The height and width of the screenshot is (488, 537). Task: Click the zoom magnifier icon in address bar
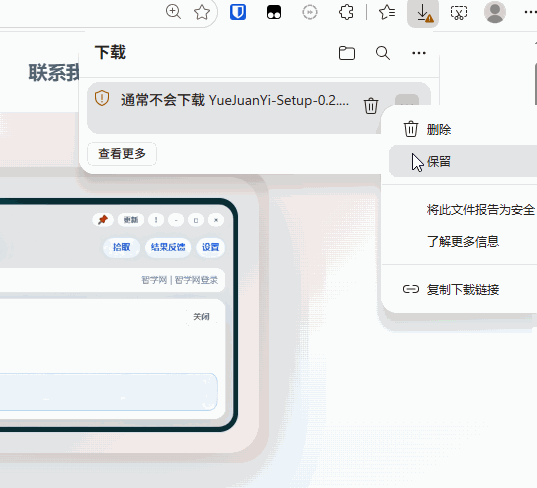pos(173,12)
